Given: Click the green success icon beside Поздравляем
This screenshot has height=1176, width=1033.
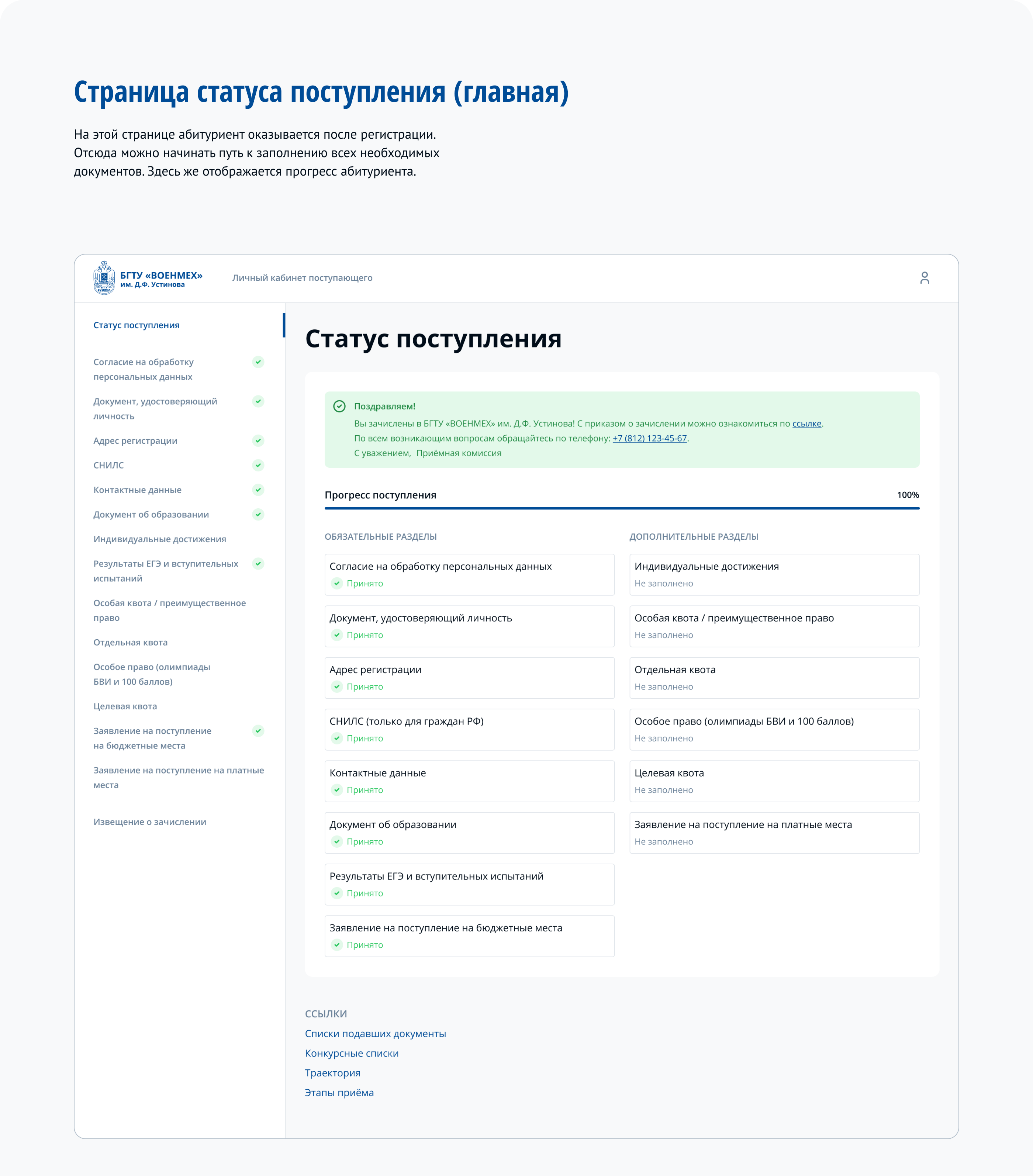Looking at the screenshot, I should click(x=339, y=406).
